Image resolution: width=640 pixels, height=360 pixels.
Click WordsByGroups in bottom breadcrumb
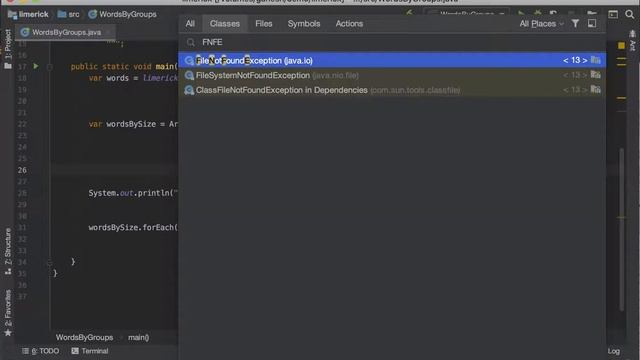pos(84,338)
